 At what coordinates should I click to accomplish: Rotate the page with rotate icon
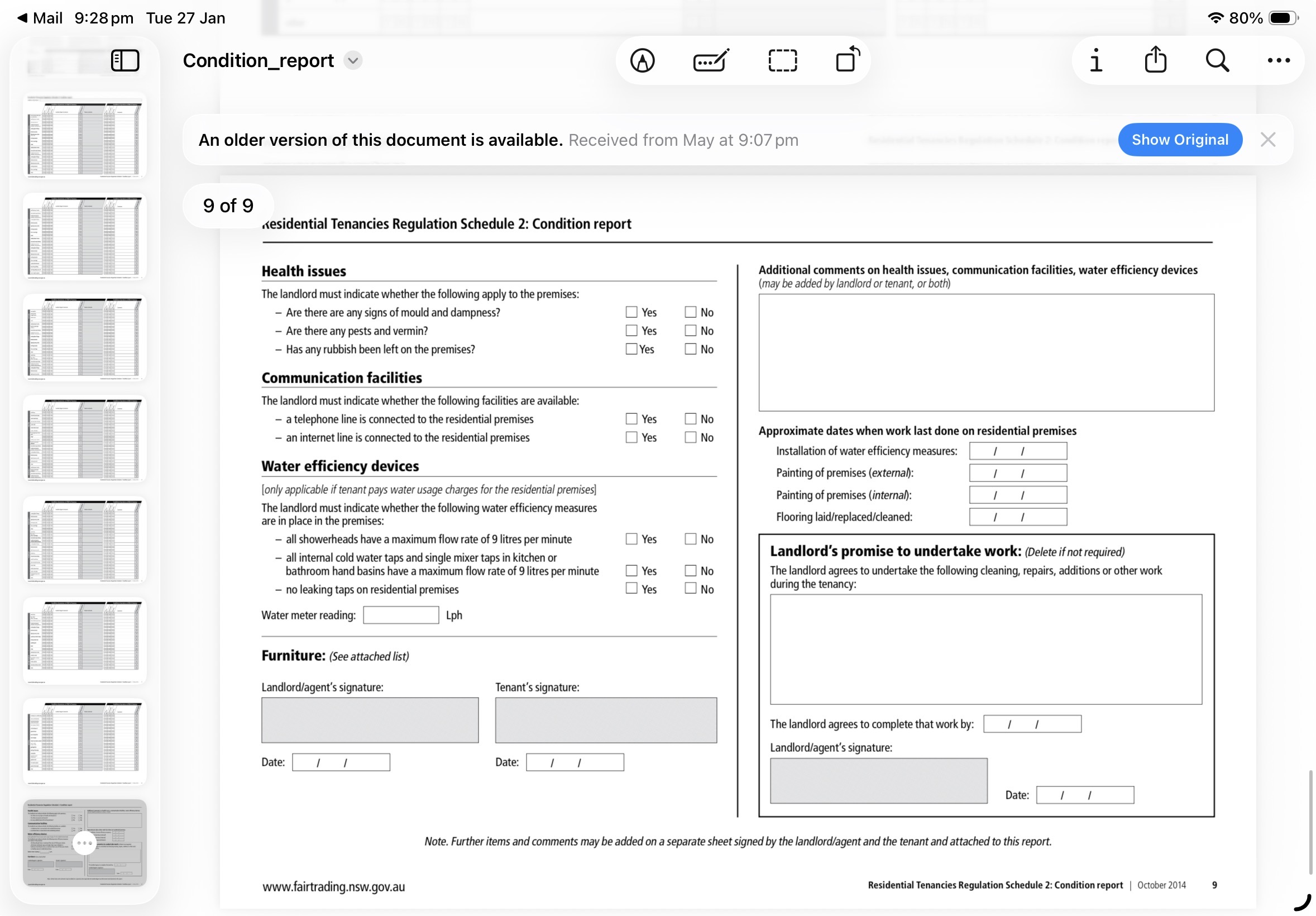point(847,59)
